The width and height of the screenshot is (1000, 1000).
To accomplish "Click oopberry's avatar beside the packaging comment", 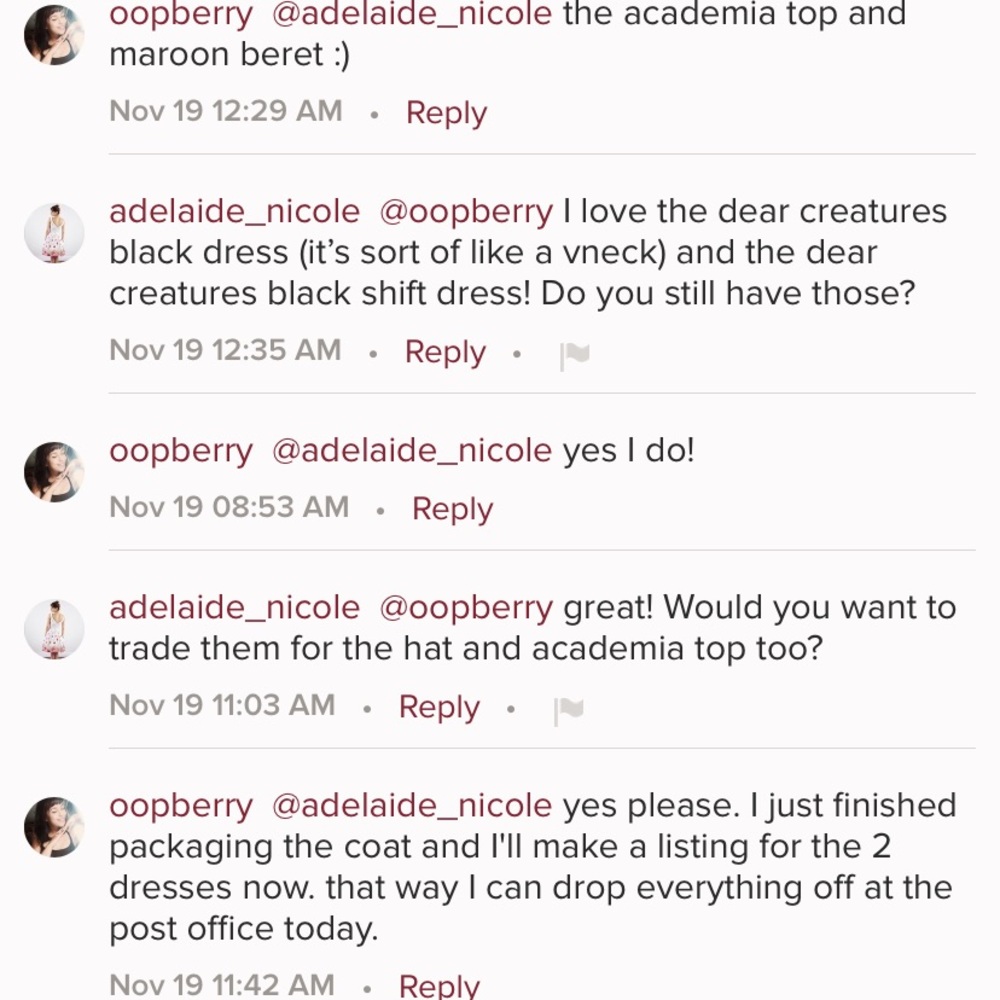I will point(54,826).
